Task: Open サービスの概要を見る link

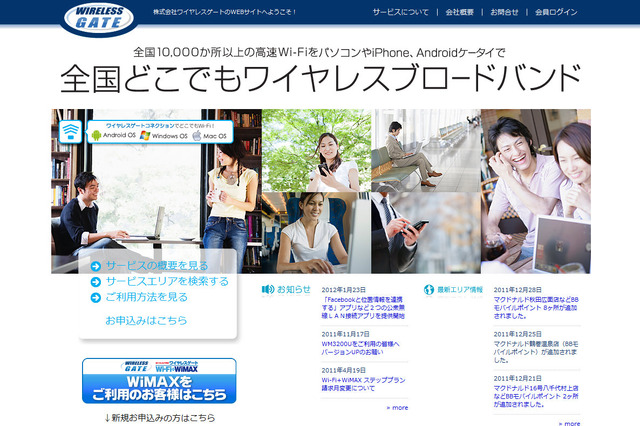Action: pos(157,266)
